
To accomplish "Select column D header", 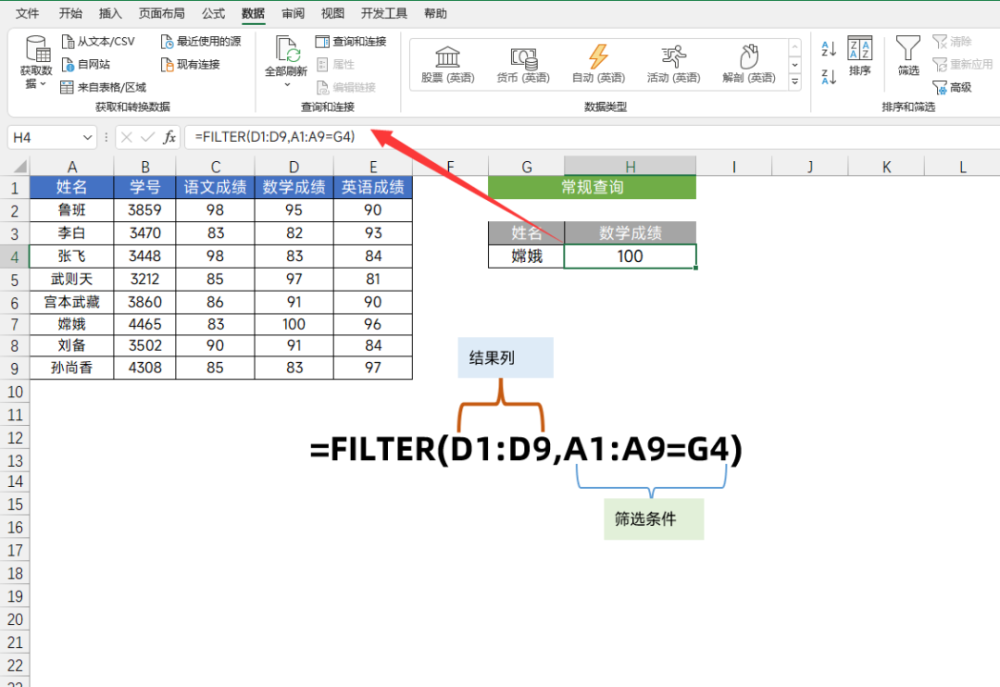I will tap(293, 167).
